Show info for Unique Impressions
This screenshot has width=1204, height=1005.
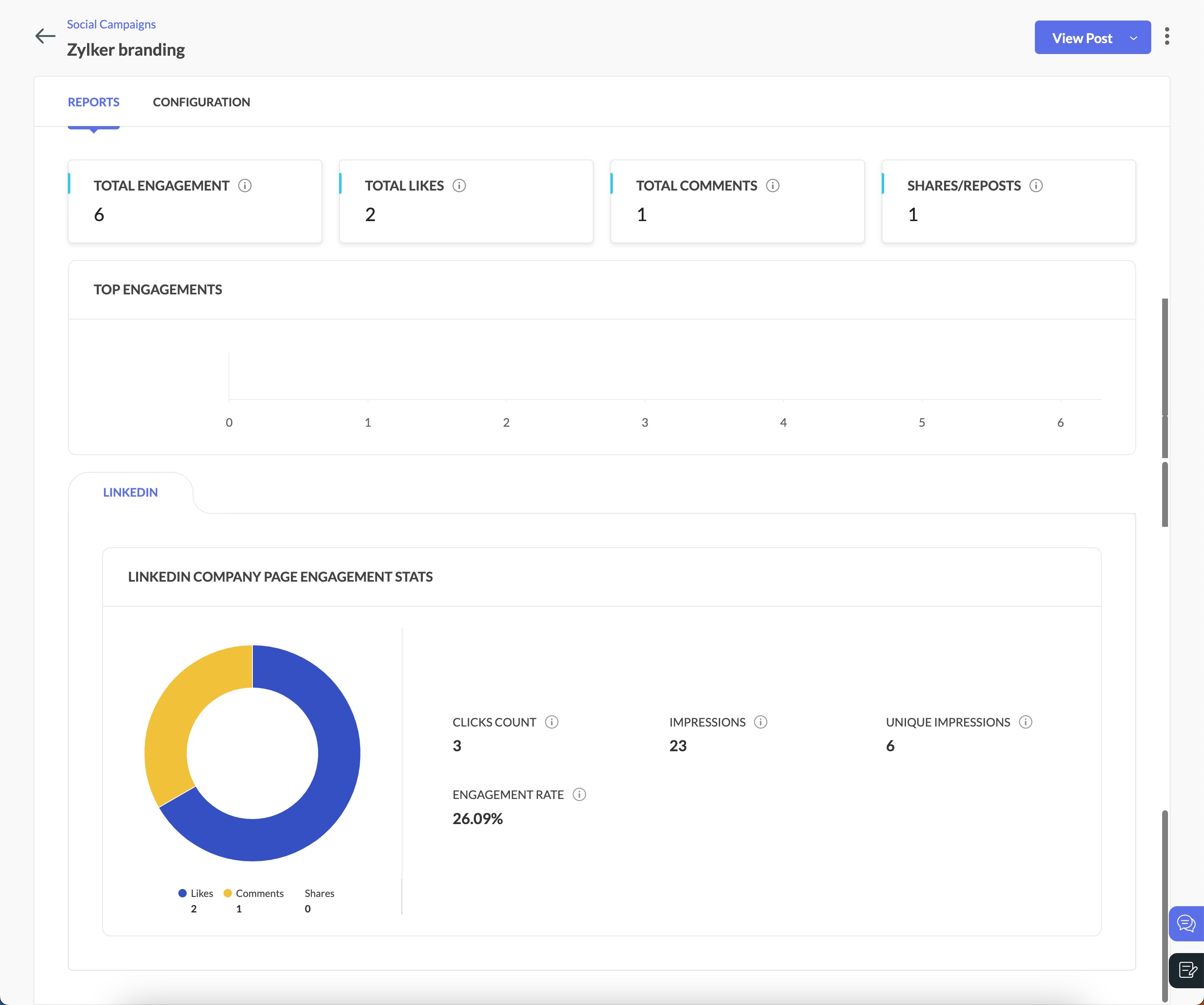[1026, 722]
